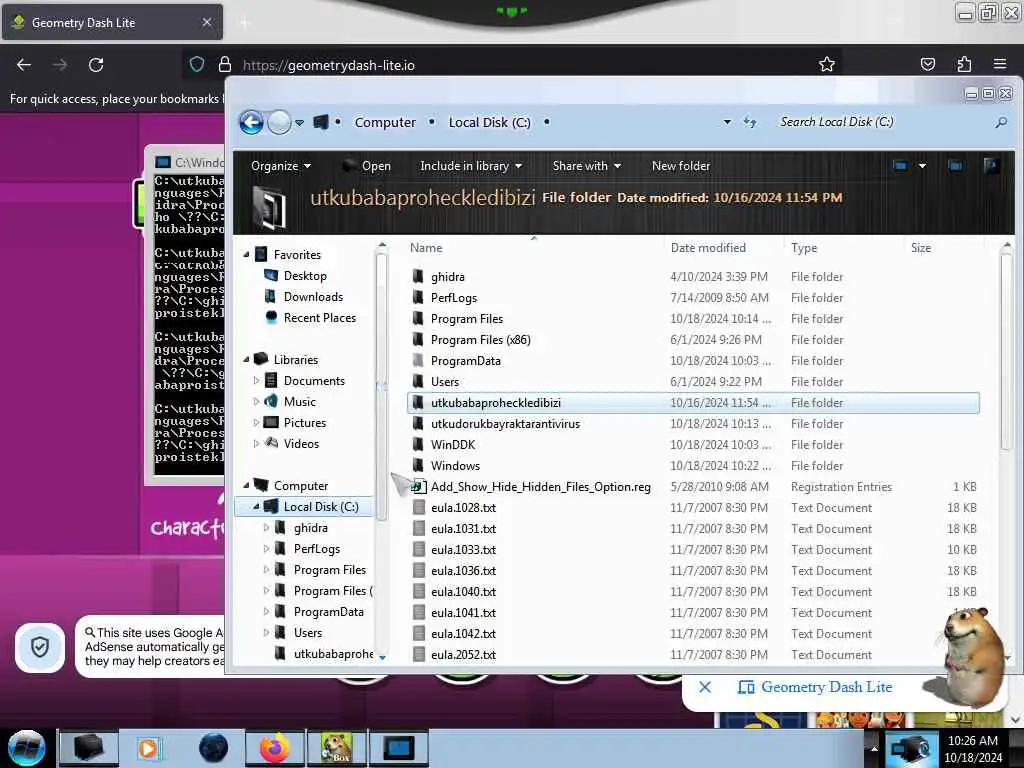Expand the Music library
This screenshot has width=1024, height=768.
click(256, 401)
